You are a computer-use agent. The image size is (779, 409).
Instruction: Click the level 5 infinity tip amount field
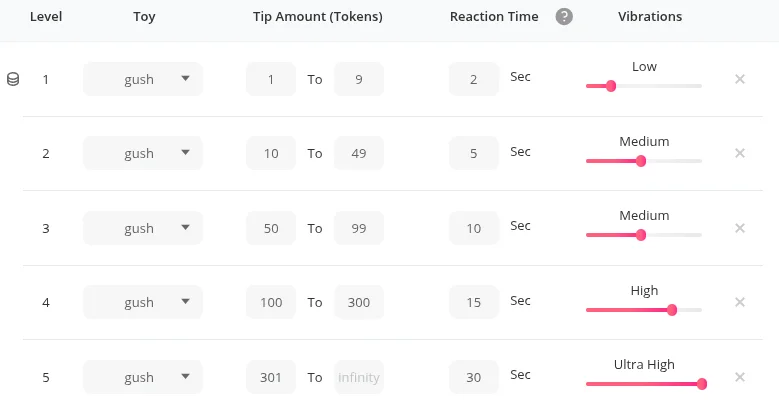pos(359,377)
